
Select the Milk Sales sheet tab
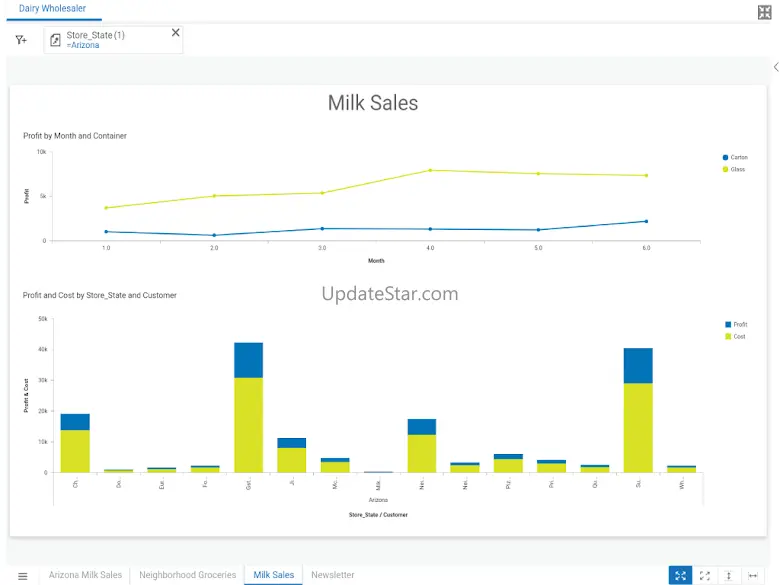[274, 575]
